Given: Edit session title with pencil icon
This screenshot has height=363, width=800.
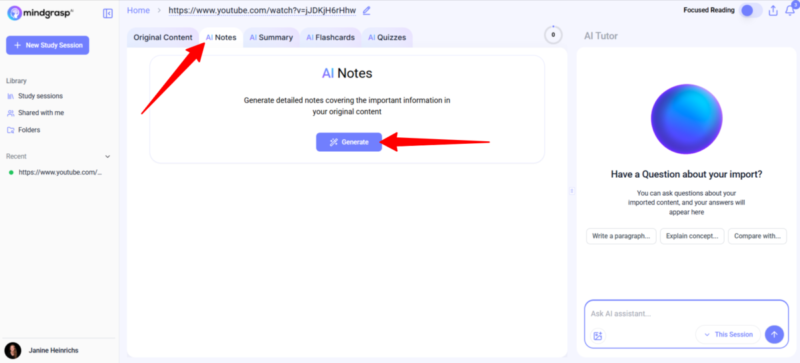Looking at the screenshot, I should (367, 10).
